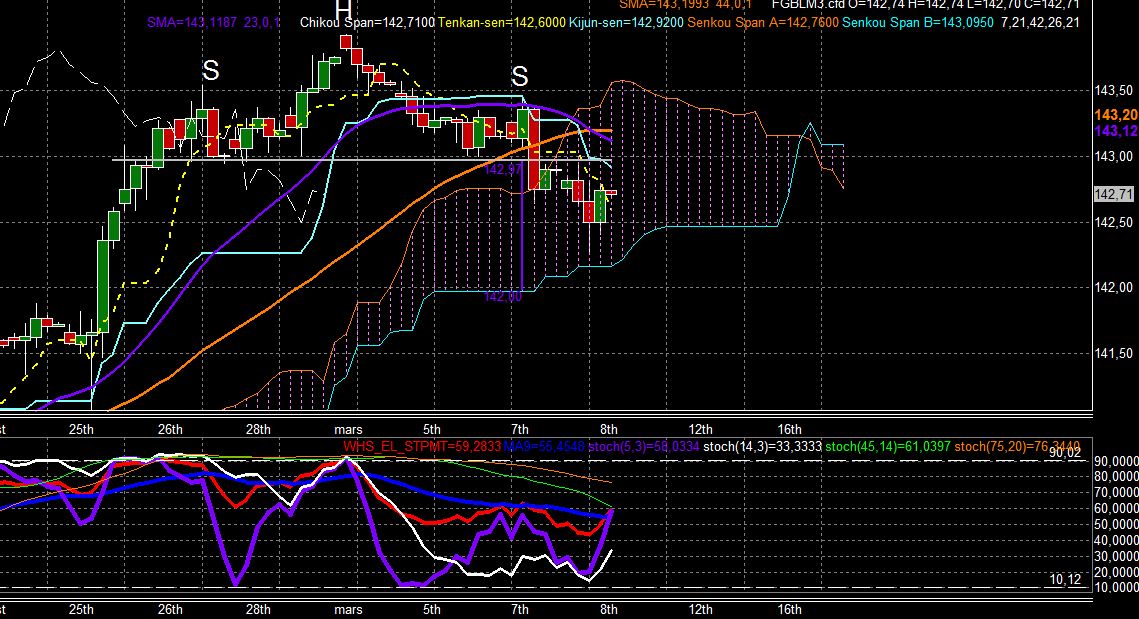1139x619 pixels.
Task: Click the 50,0000 stochastic axis label
Action: 1116,525
